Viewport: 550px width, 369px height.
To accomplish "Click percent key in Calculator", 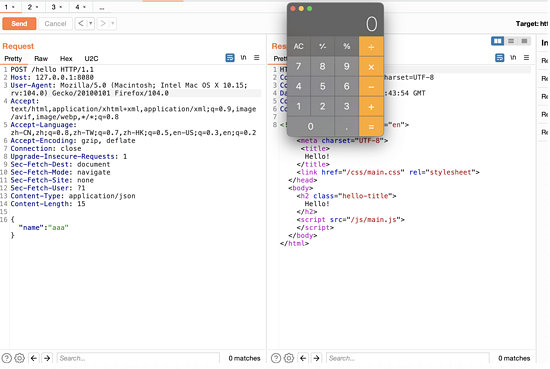I will 347,46.
